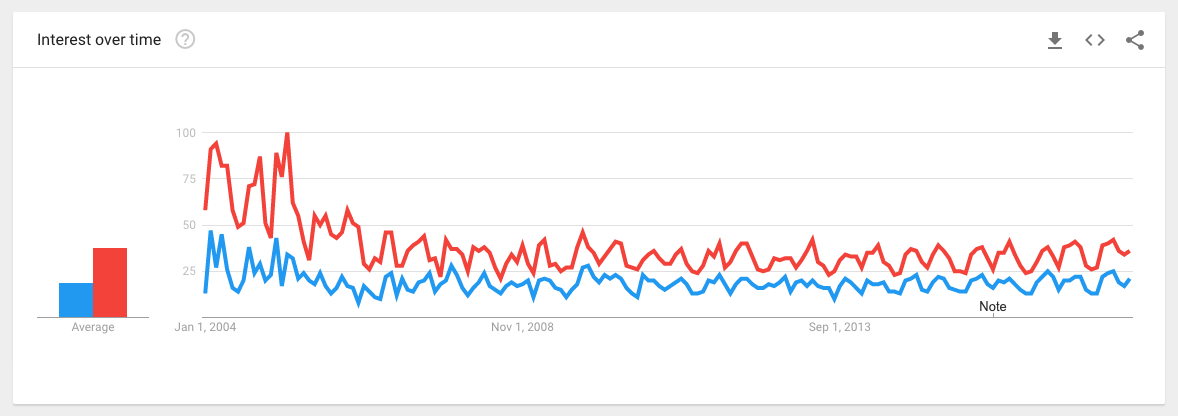Click the 100 y-axis label
This screenshot has height=416, width=1178.
(x=185, y=133)
